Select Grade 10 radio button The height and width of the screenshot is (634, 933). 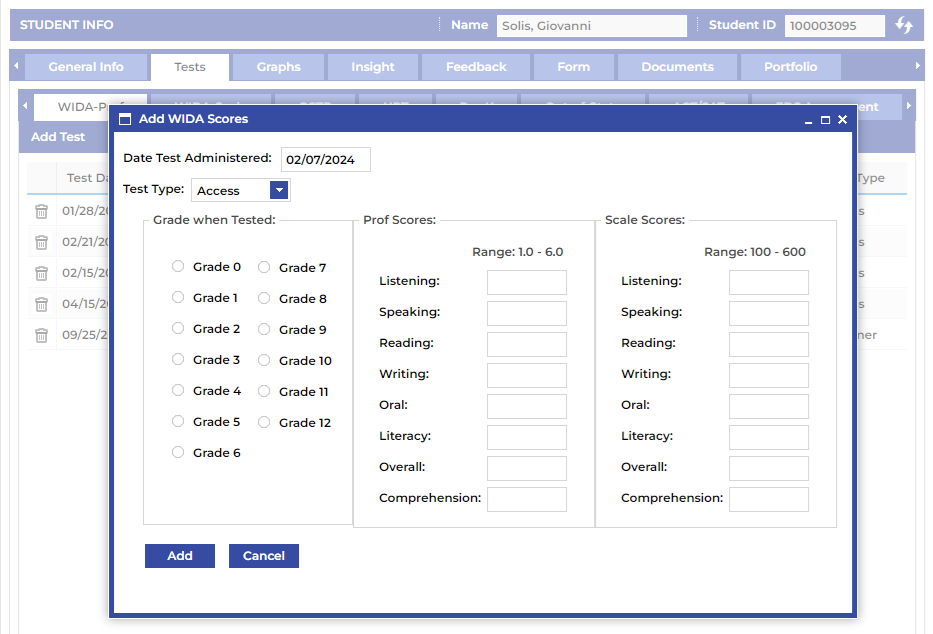264,360
